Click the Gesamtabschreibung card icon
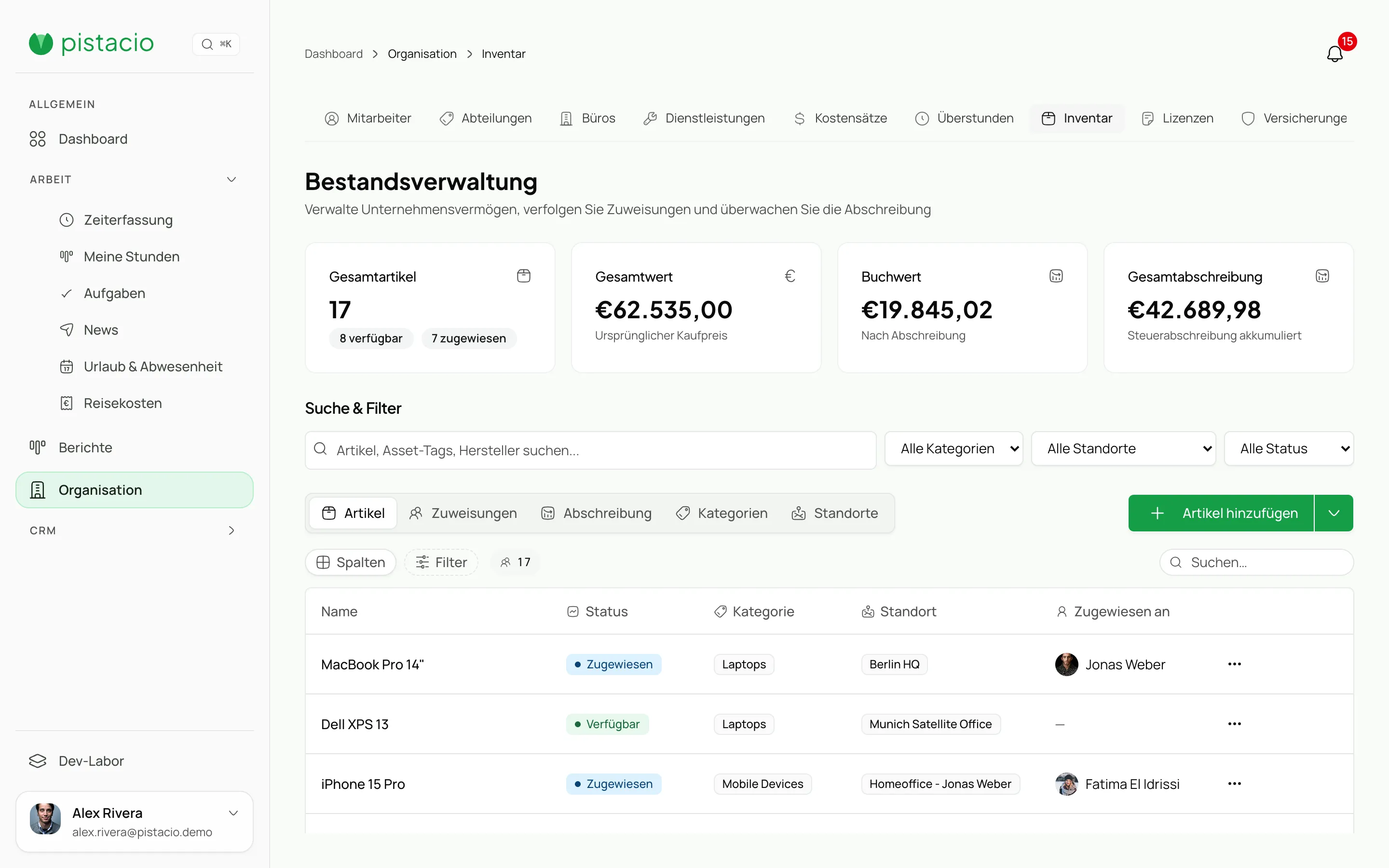 [x=1322, y=276]
